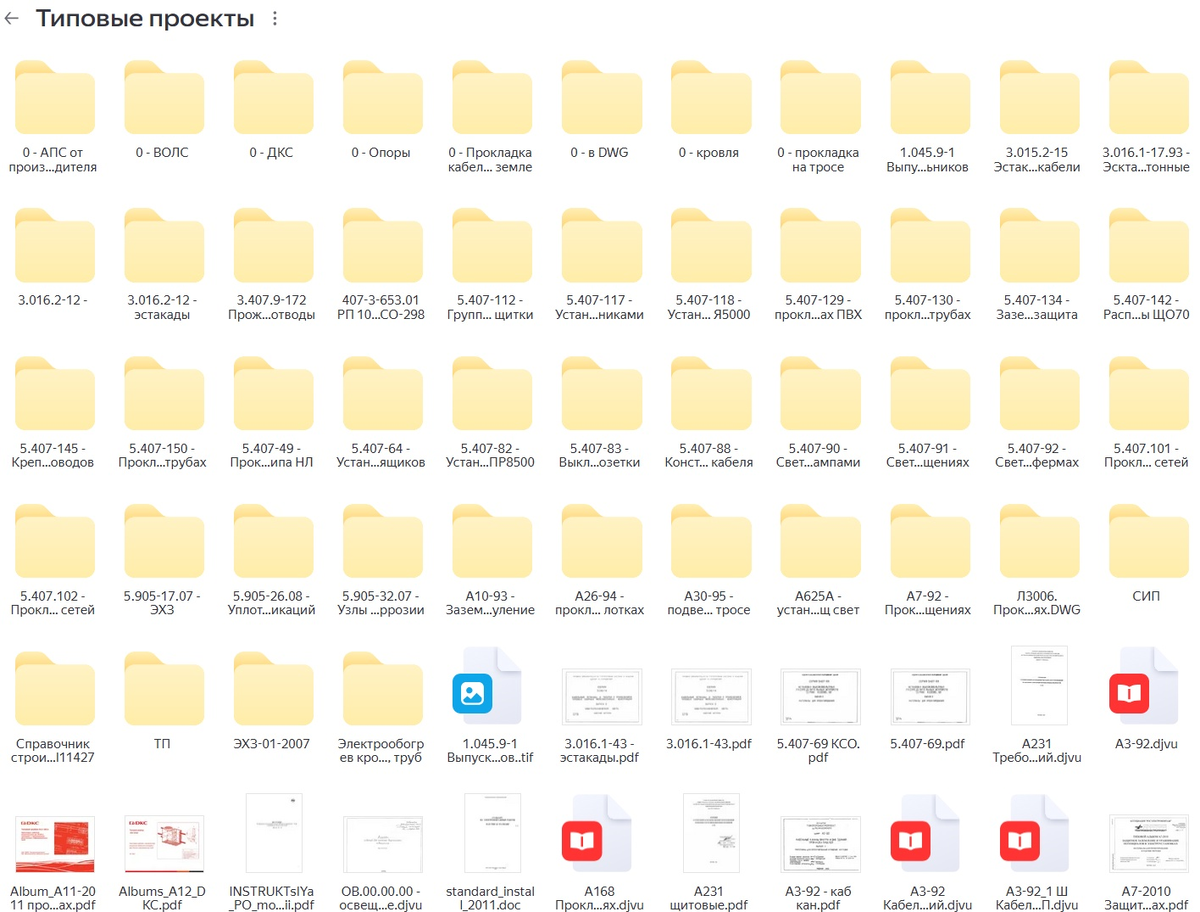Select folder А10-93 - Зазем...уление

[492, 542]
